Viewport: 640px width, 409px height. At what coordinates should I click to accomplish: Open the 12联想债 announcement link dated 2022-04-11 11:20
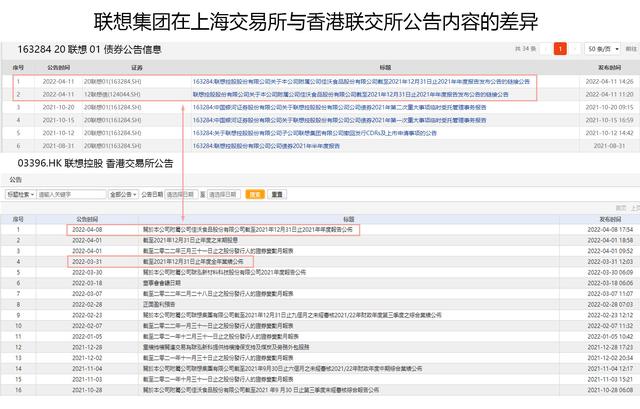click(x=351, y=94)
